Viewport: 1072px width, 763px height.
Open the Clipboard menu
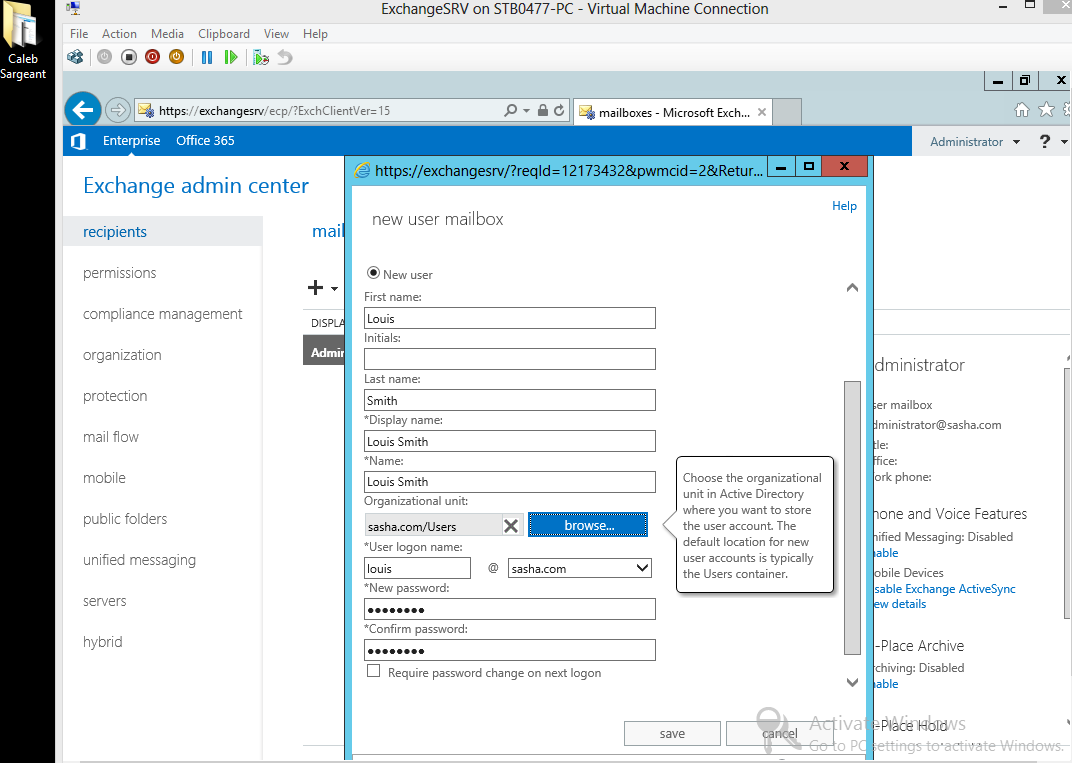tap(224, 34)
